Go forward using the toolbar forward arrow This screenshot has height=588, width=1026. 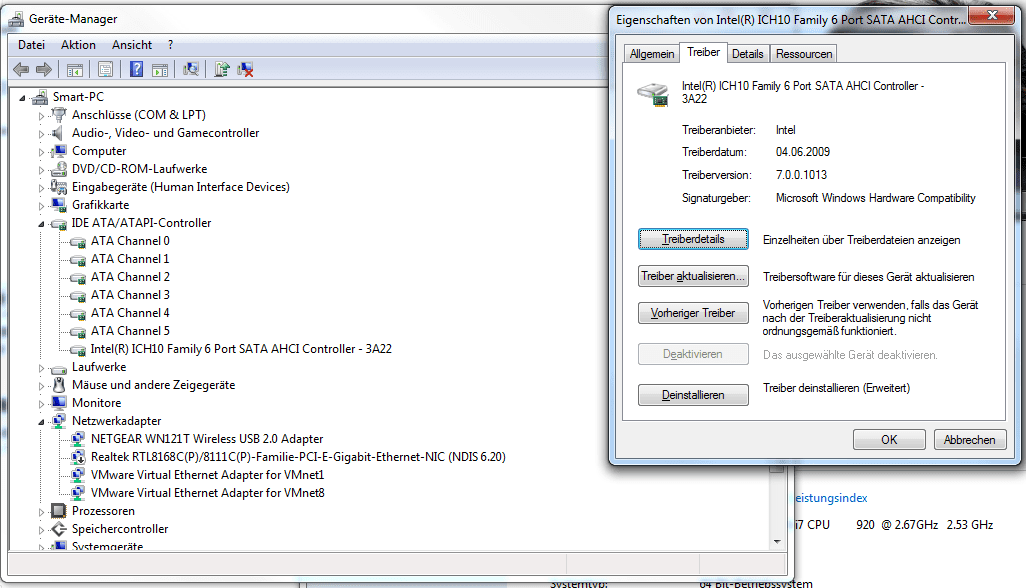44,69
